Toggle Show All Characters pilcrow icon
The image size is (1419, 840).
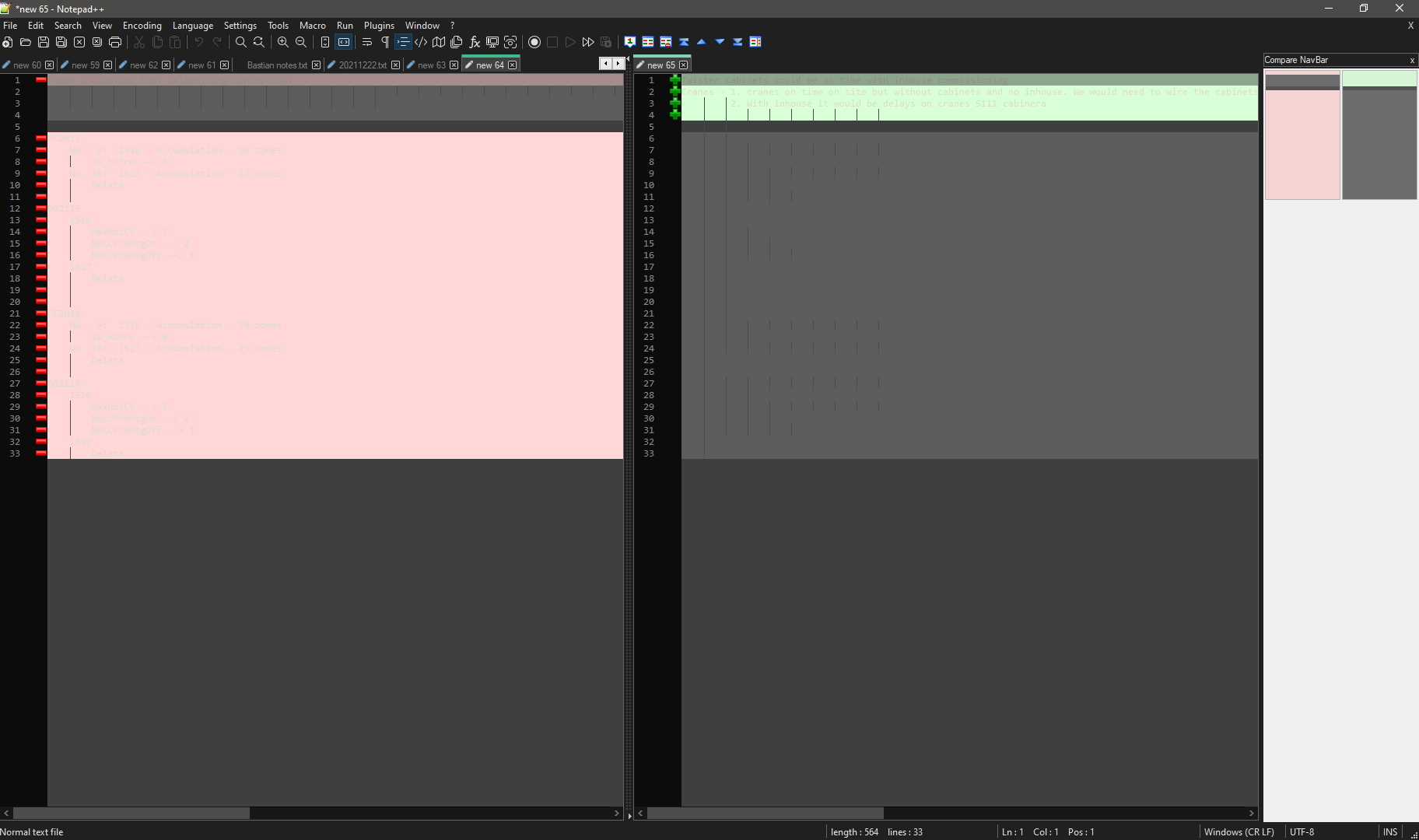(x=385, y=42)
